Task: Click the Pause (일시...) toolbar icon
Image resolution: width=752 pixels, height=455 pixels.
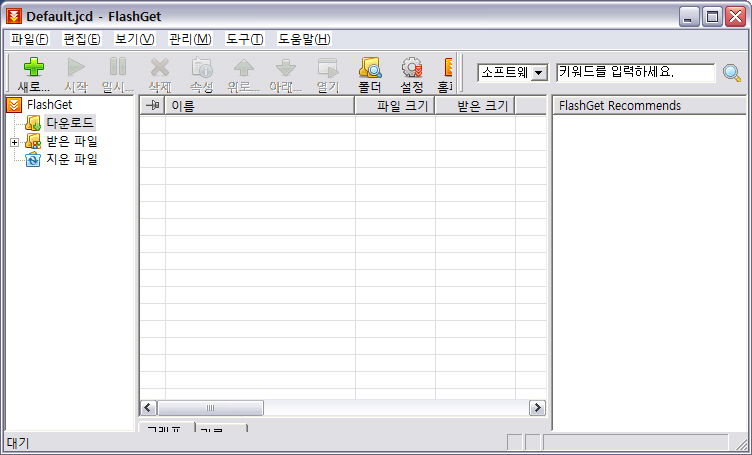Action: [x=118, y=74]
